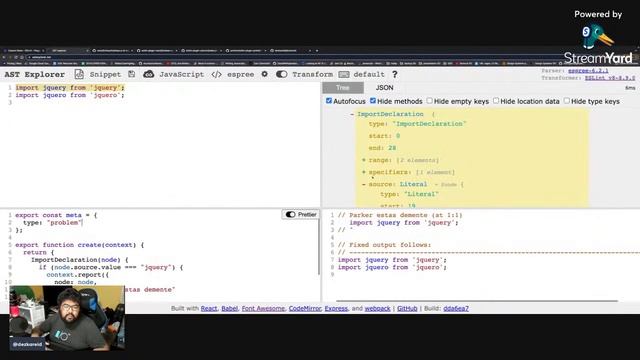The width and height of the screenshot is (640, 360).
Task: Click the code brackets icon beside espree
Action: pyautogui.click(x=217, y=74)
